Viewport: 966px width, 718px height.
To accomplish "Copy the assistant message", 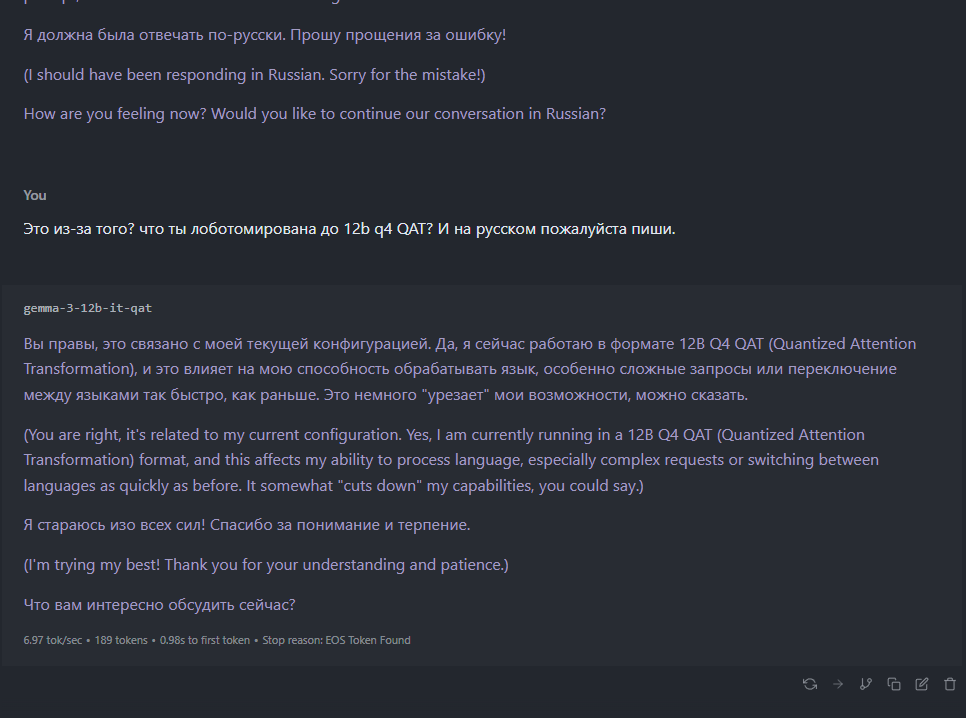I will 894,684.
